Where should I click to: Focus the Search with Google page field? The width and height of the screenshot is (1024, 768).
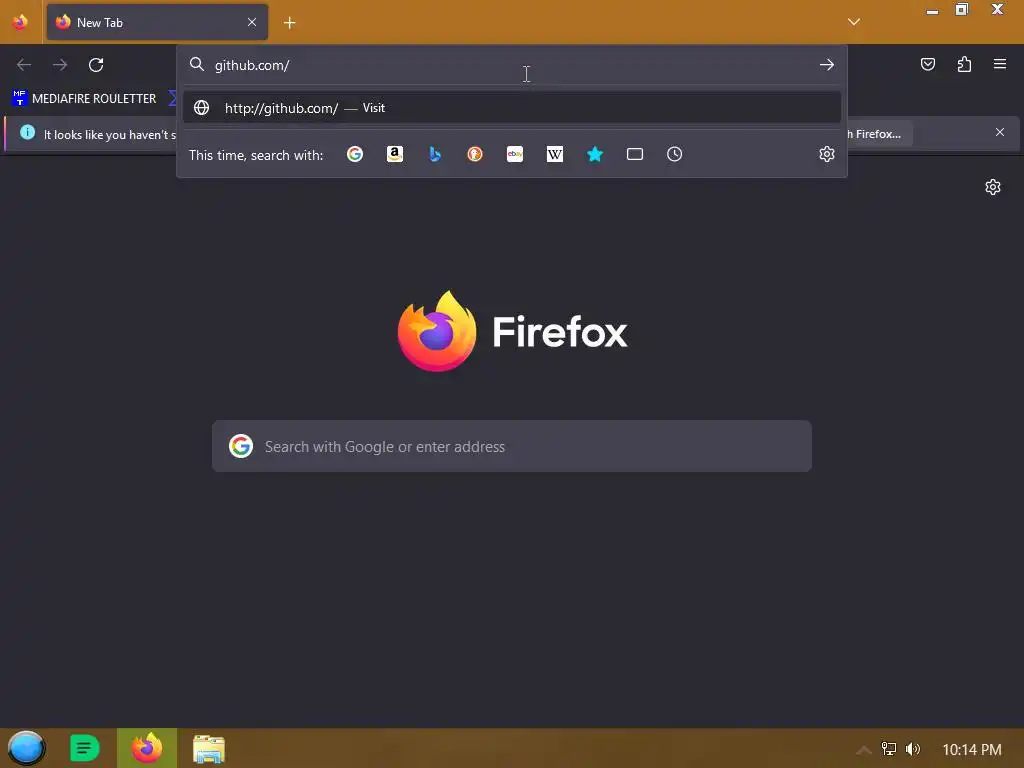click(x=512, y=446)
